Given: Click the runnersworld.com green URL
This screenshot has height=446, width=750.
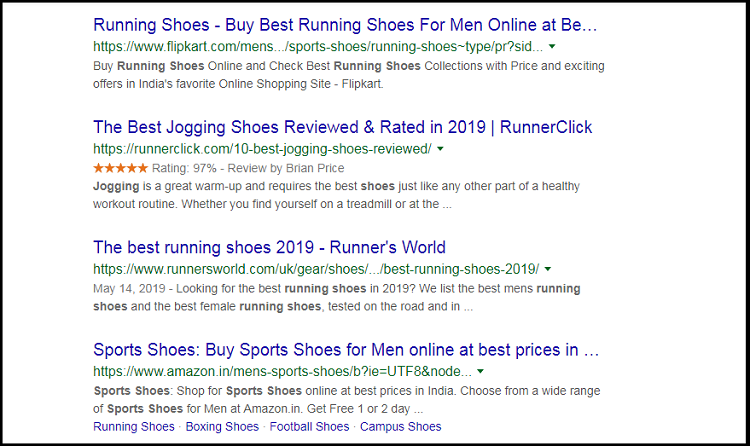Looking at the screenshot, I should (x=316, y=269).
